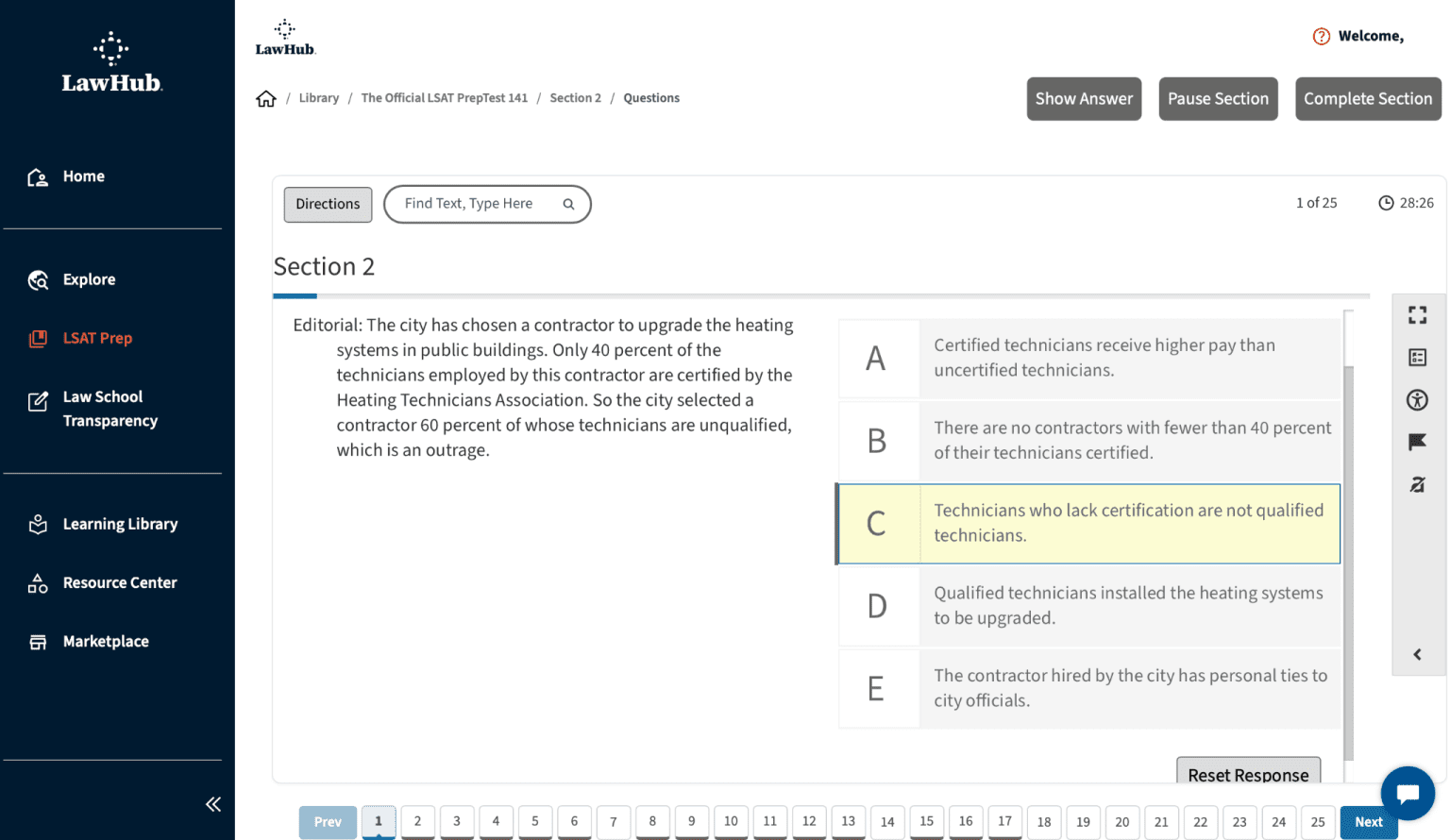Go to question 2
Image resolution: width=1450 pixels, height=840 pixels.
[x=417, y=822]
